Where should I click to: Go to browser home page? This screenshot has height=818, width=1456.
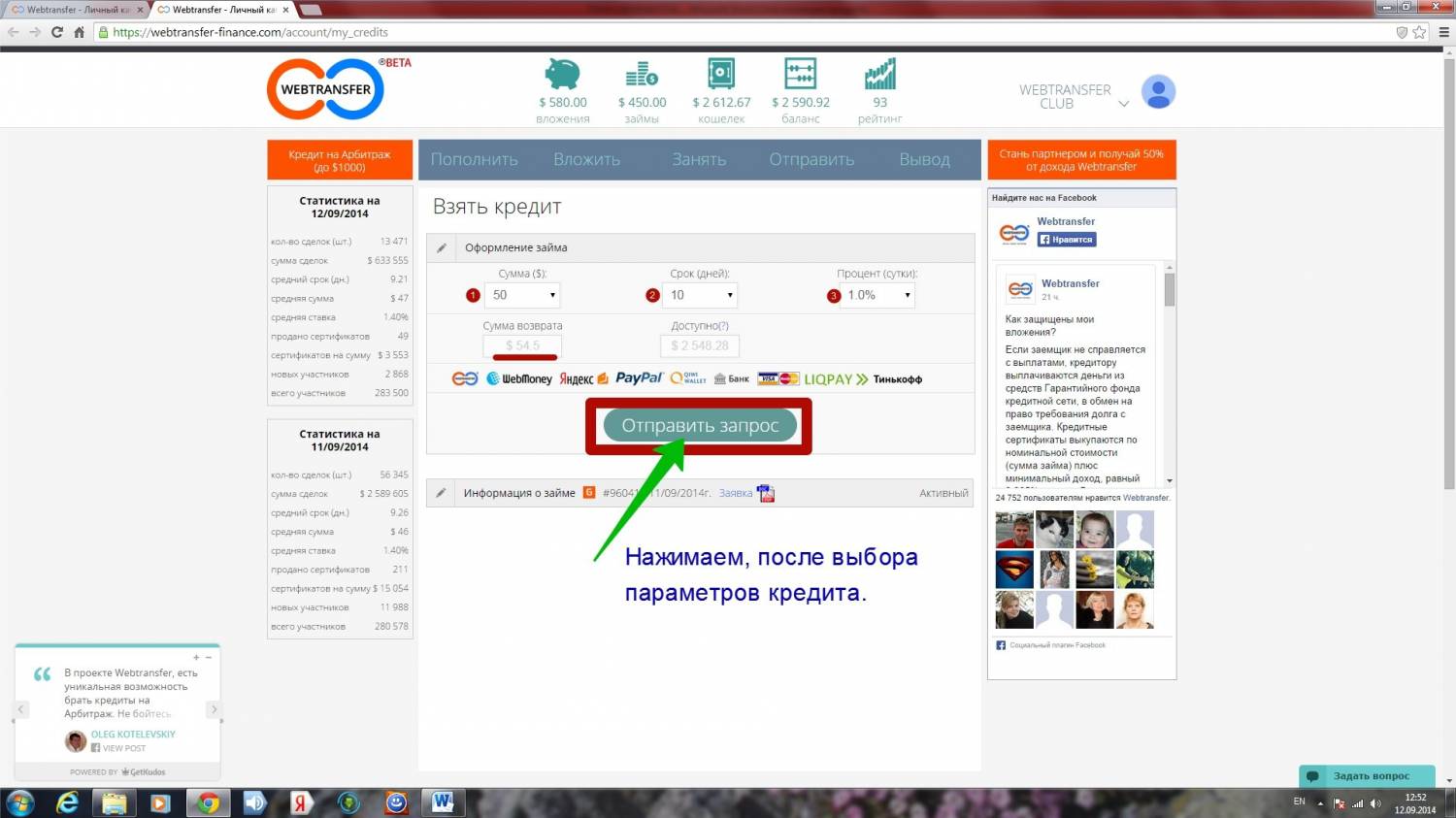tap(80, 32)
